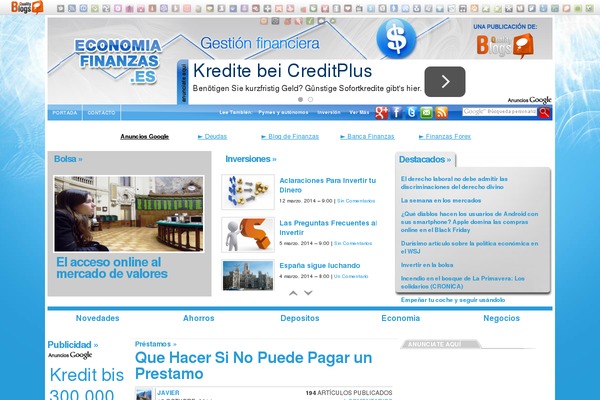600x400 pixels.
Task: Open Durísimo artículo sobre política económica link
Action: (x=470, y=247)
